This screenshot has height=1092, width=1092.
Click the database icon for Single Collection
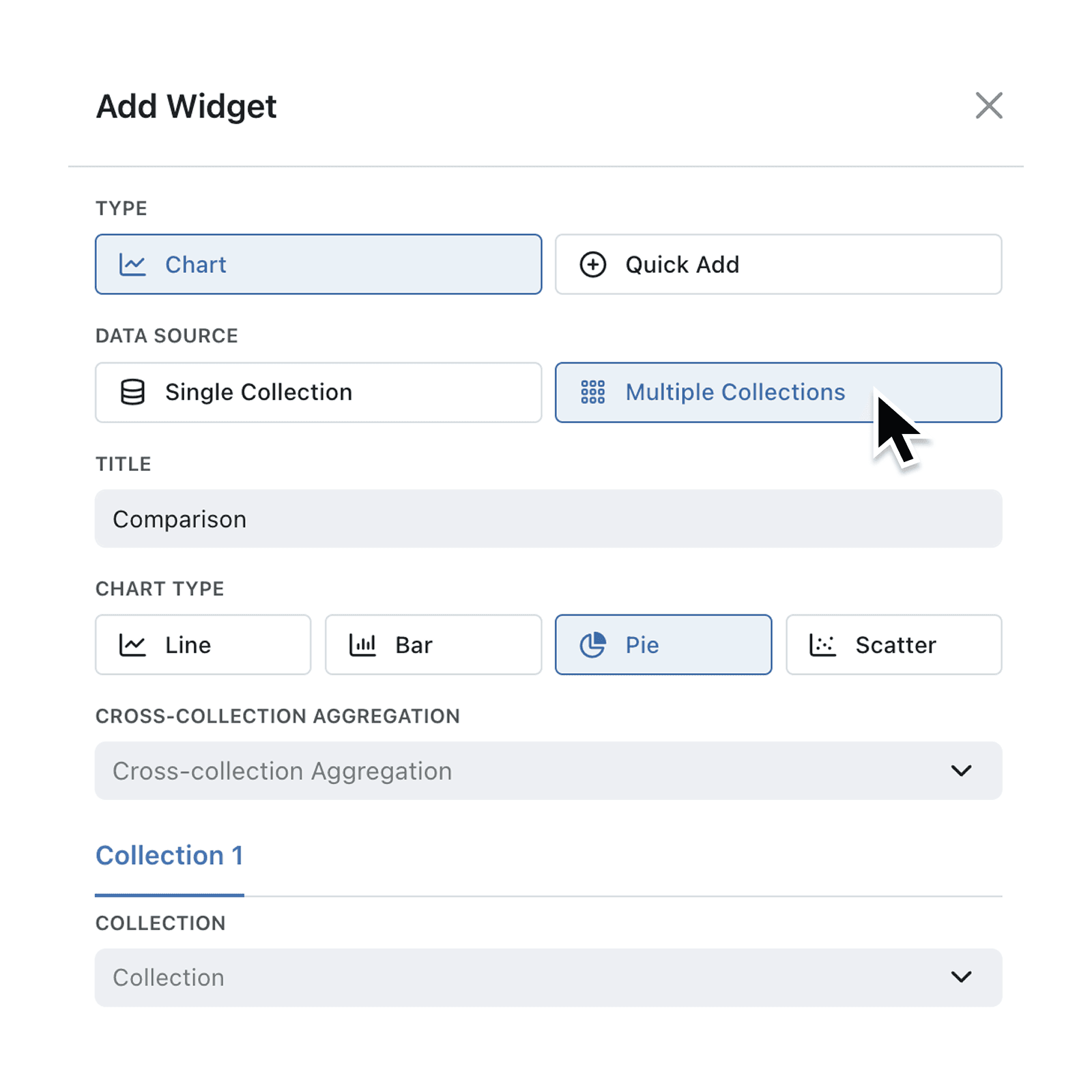pyautogui.click(x=132, y=392)
